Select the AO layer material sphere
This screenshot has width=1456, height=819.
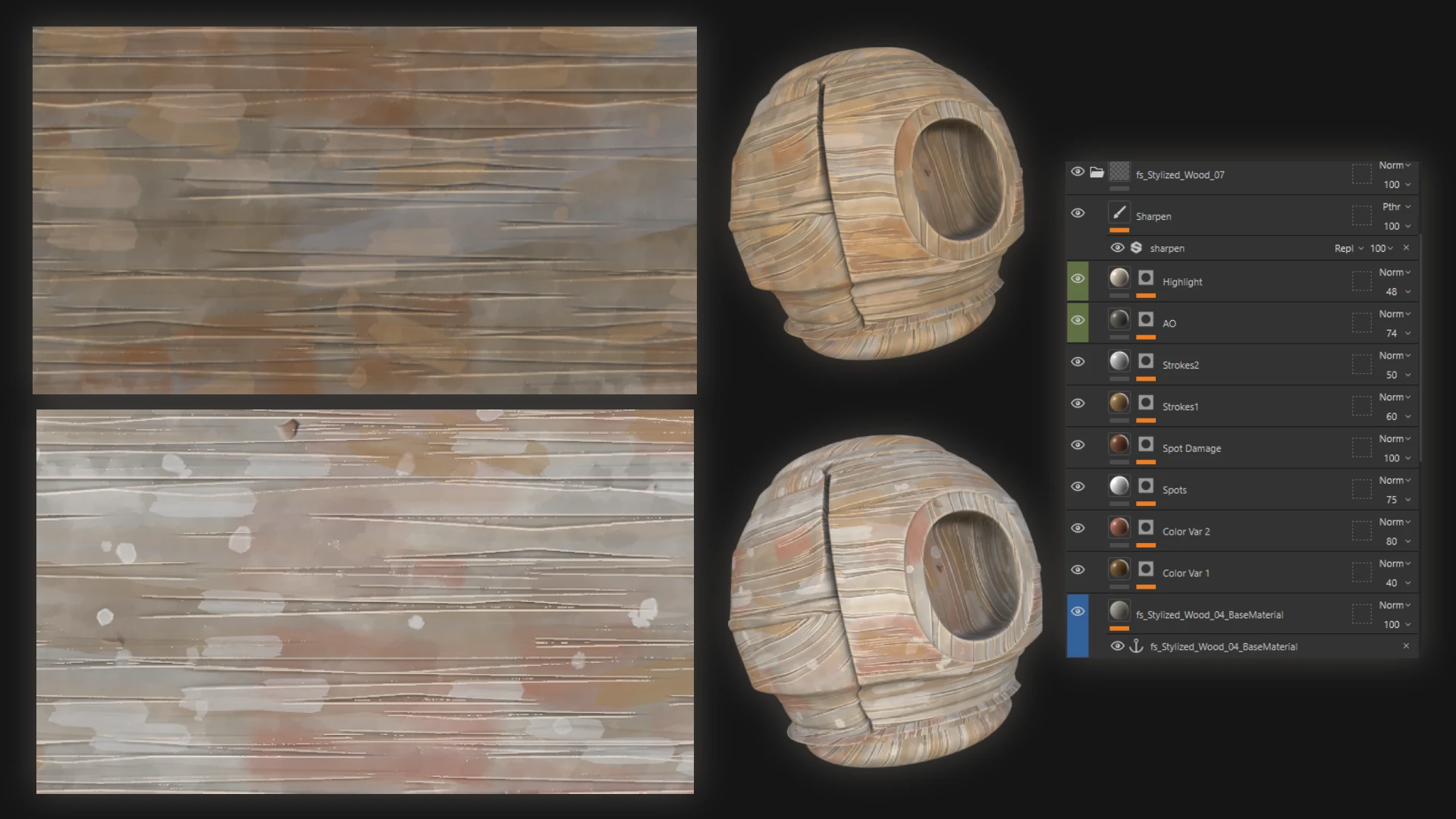click(1119, 319)
